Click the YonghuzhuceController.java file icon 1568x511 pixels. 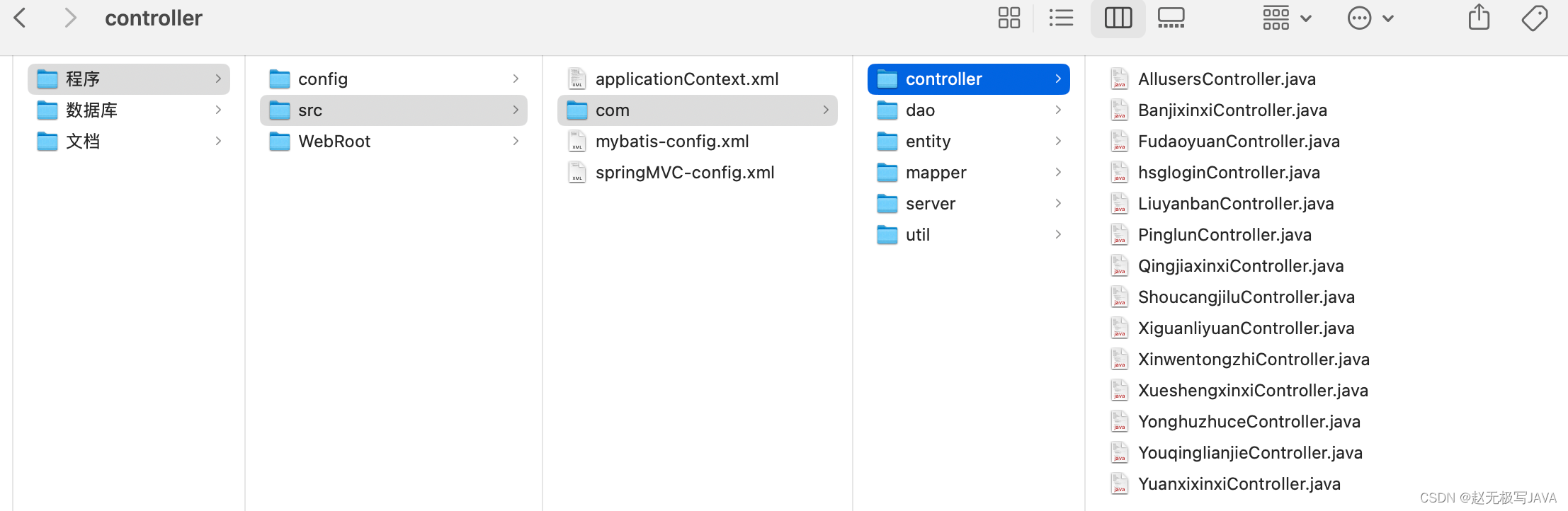tap(1119, 421)
